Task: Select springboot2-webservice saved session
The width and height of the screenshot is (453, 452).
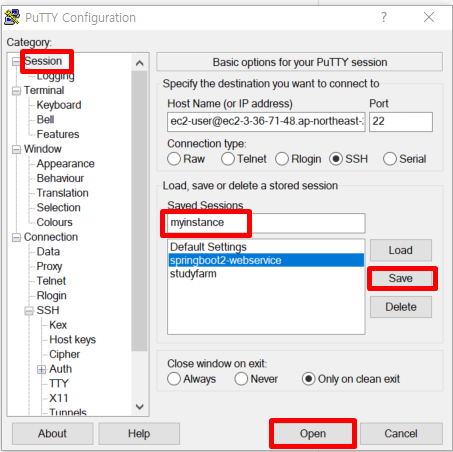Action: [x=266, y=260]
